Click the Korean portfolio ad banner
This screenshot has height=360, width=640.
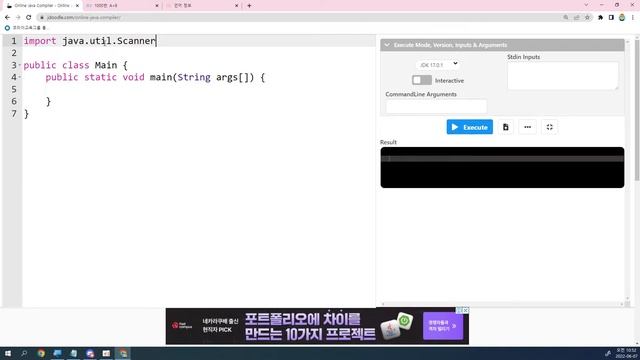coord(317,326)
